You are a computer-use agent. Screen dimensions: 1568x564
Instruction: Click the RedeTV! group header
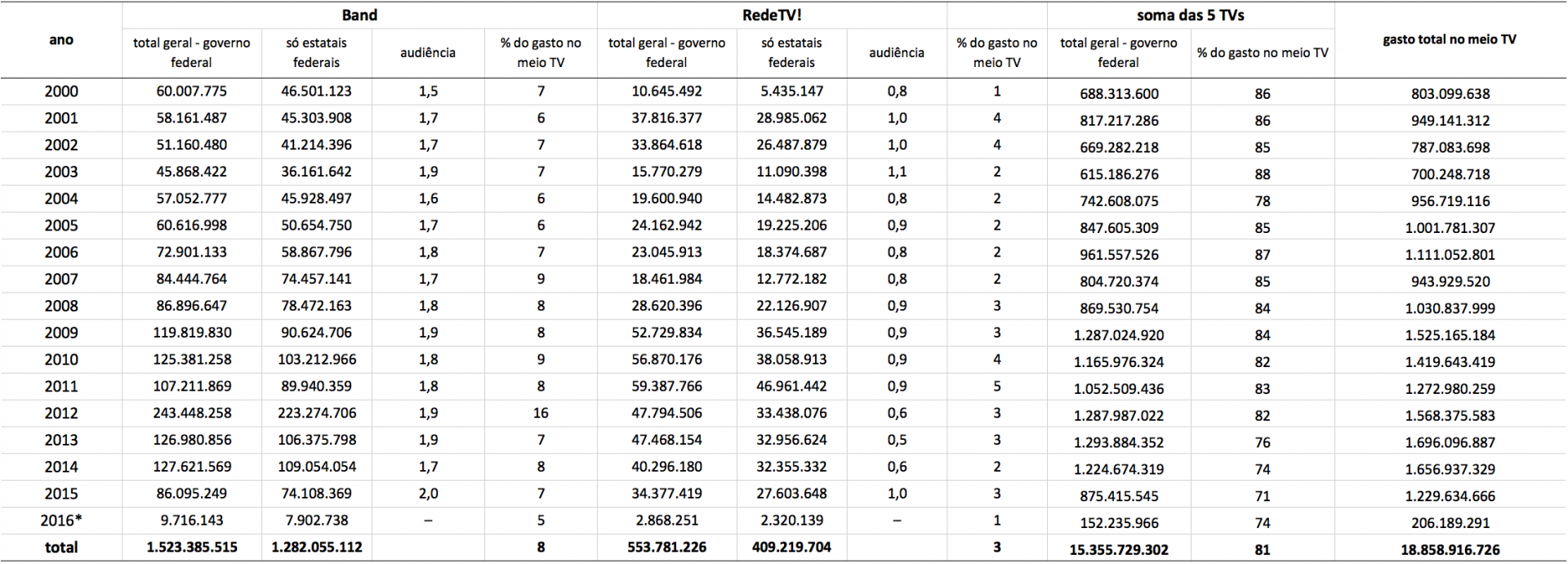[772, 15]
